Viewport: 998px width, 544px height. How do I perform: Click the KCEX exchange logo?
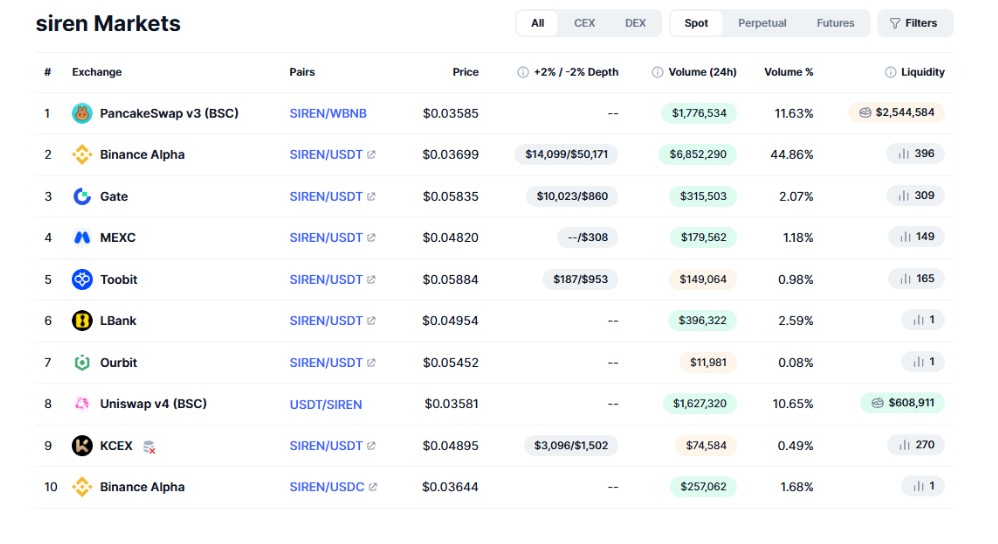tap(82, 445)
